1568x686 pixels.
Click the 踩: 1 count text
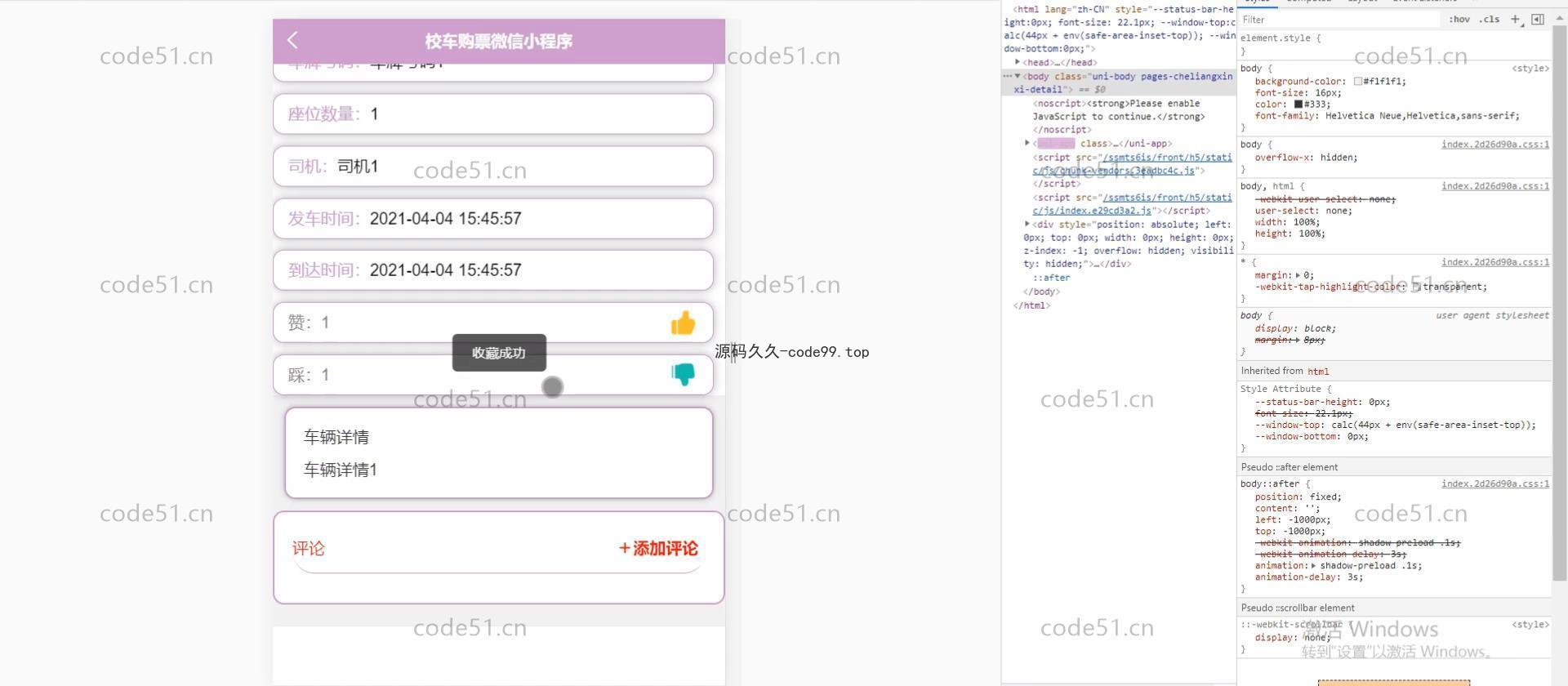pyautogui.click(x=309, y=375)
